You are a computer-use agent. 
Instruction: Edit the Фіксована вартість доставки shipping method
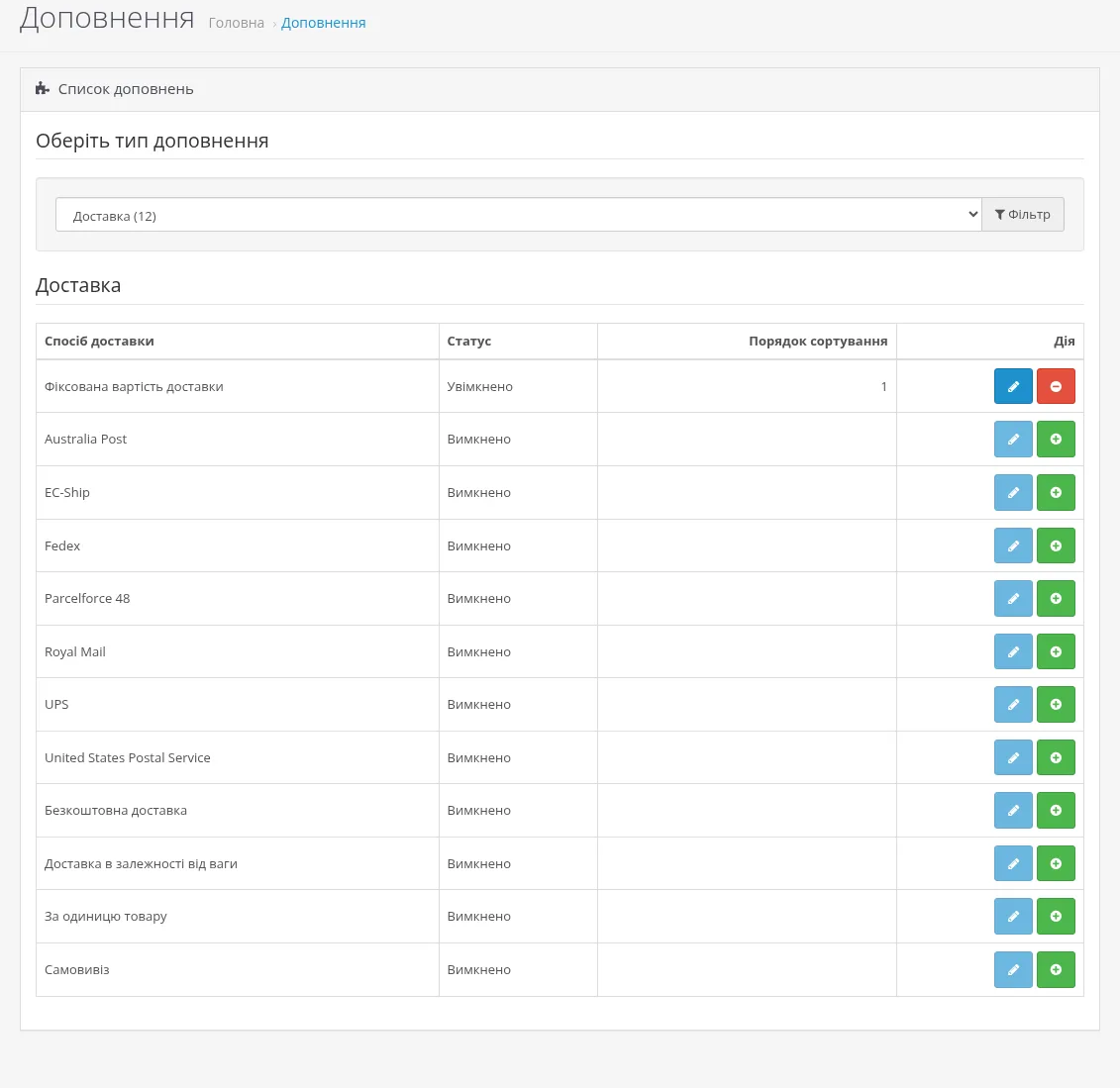point(1013,386)
